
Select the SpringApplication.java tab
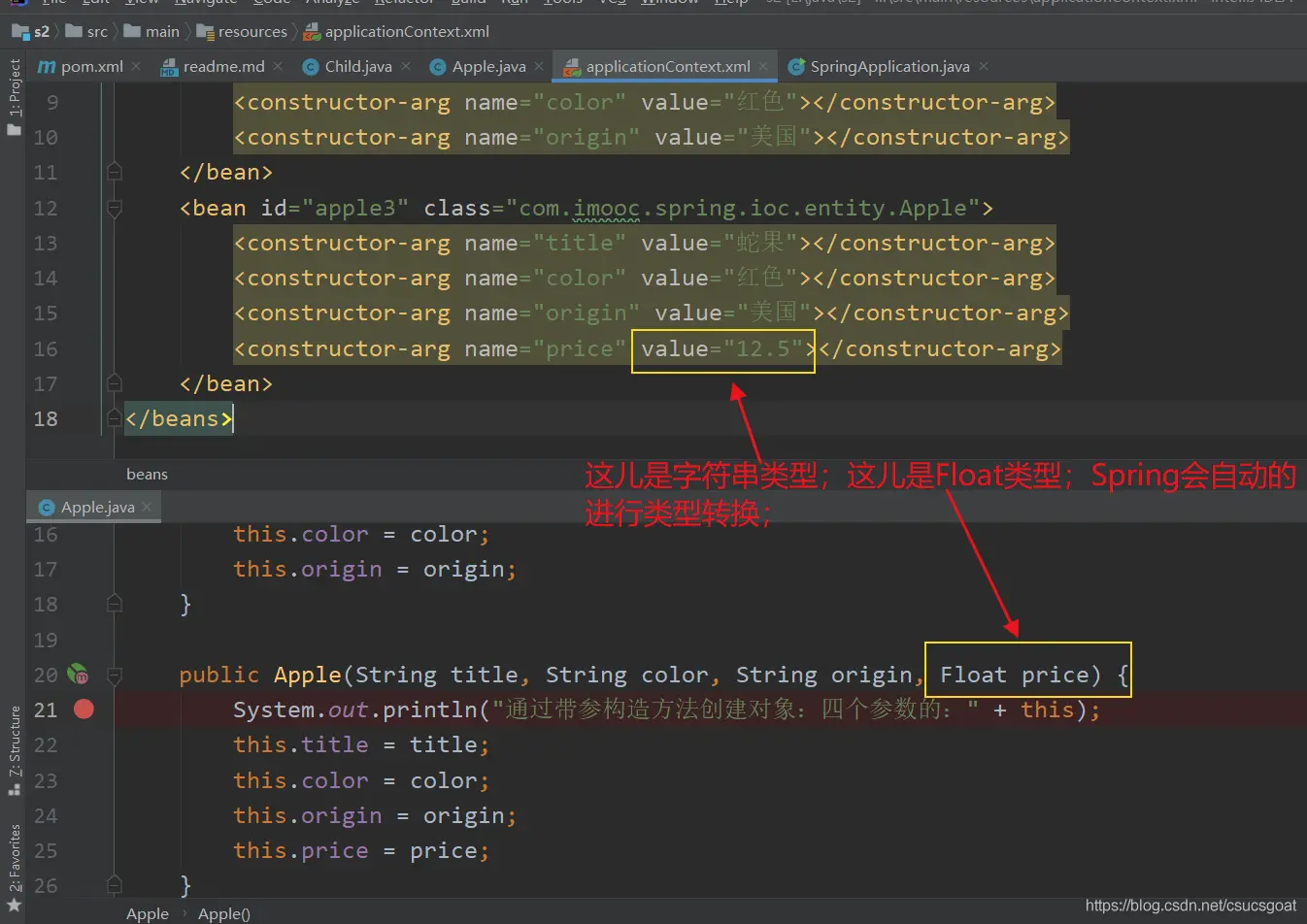(888, 66)
